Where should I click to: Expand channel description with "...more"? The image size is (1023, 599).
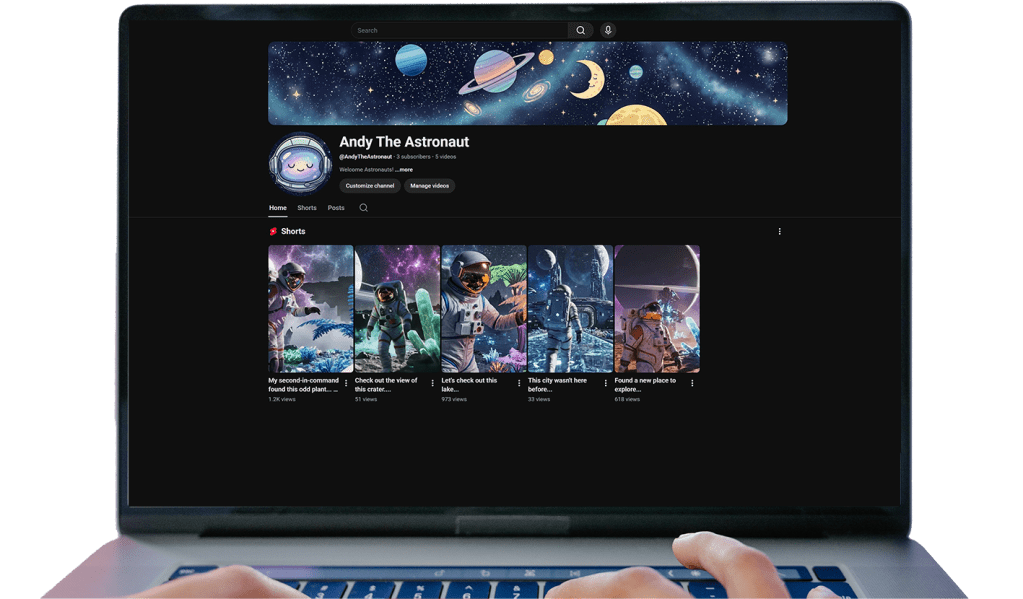404,170
